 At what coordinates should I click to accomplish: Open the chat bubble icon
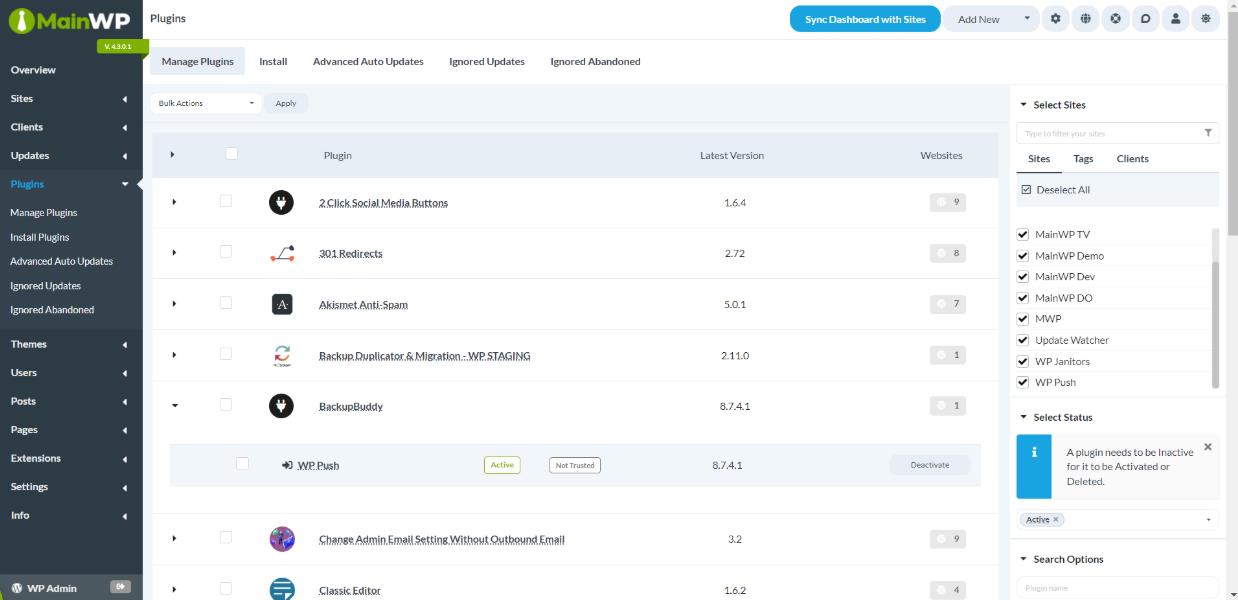coord(1145,19)
